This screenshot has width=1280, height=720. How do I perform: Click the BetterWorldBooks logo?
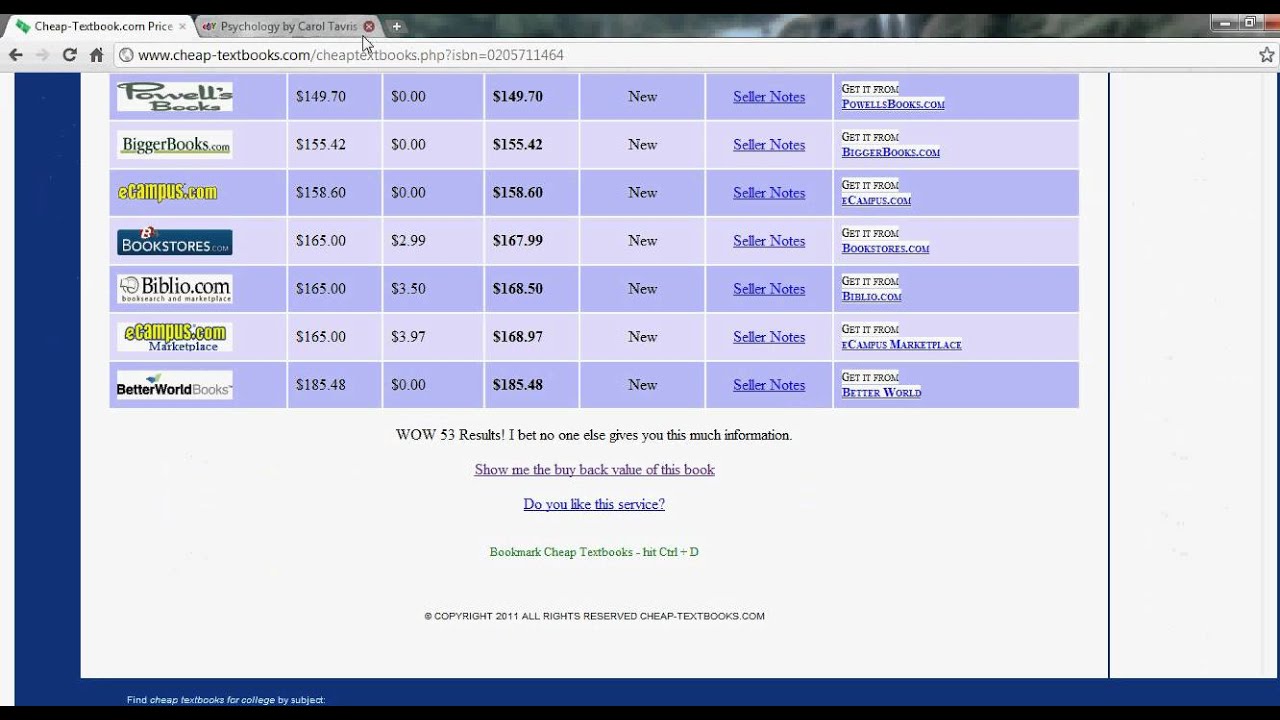click(175, 385)
